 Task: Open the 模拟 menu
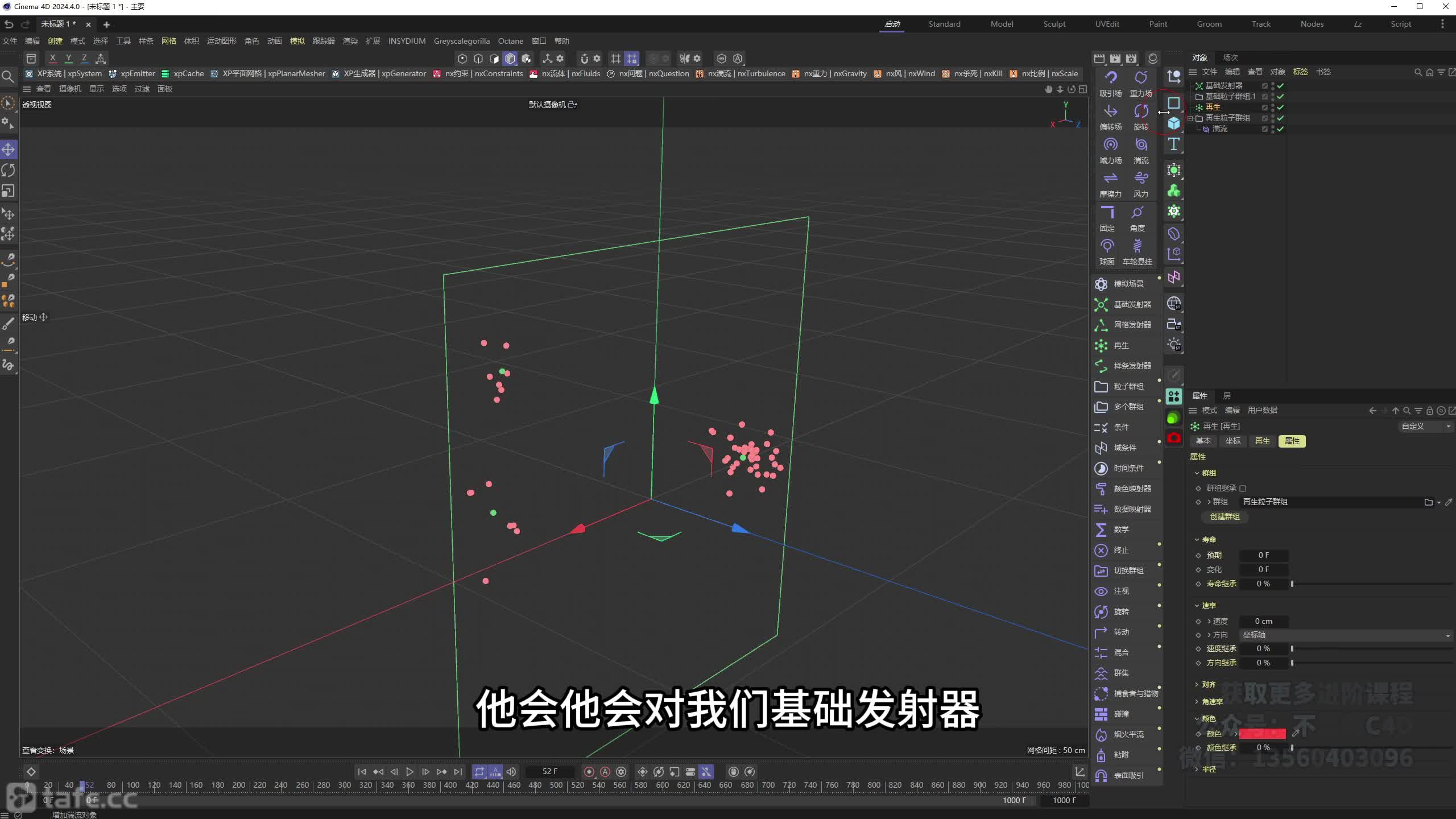tap(297, 41)
